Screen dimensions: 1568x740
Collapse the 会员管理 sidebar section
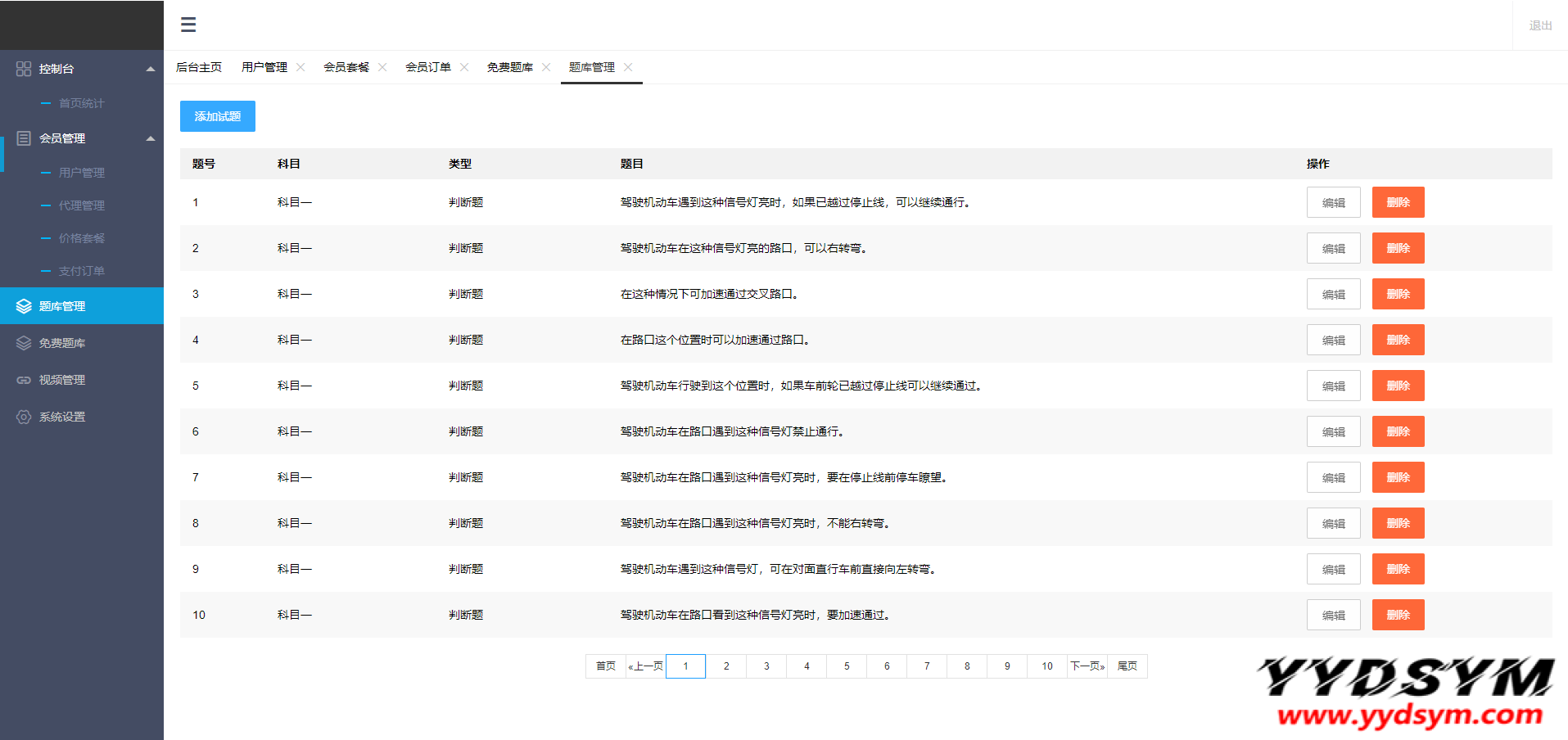coord(151,138)
